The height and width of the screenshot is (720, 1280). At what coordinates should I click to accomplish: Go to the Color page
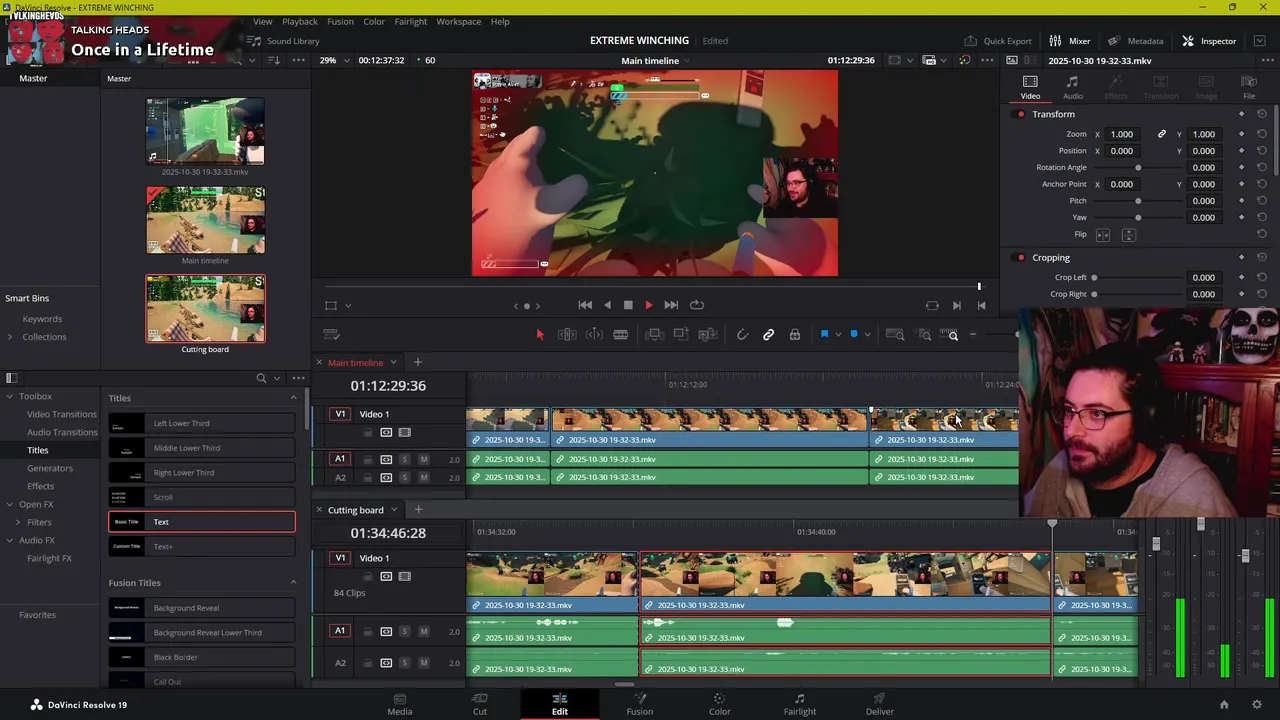point(719,704)
